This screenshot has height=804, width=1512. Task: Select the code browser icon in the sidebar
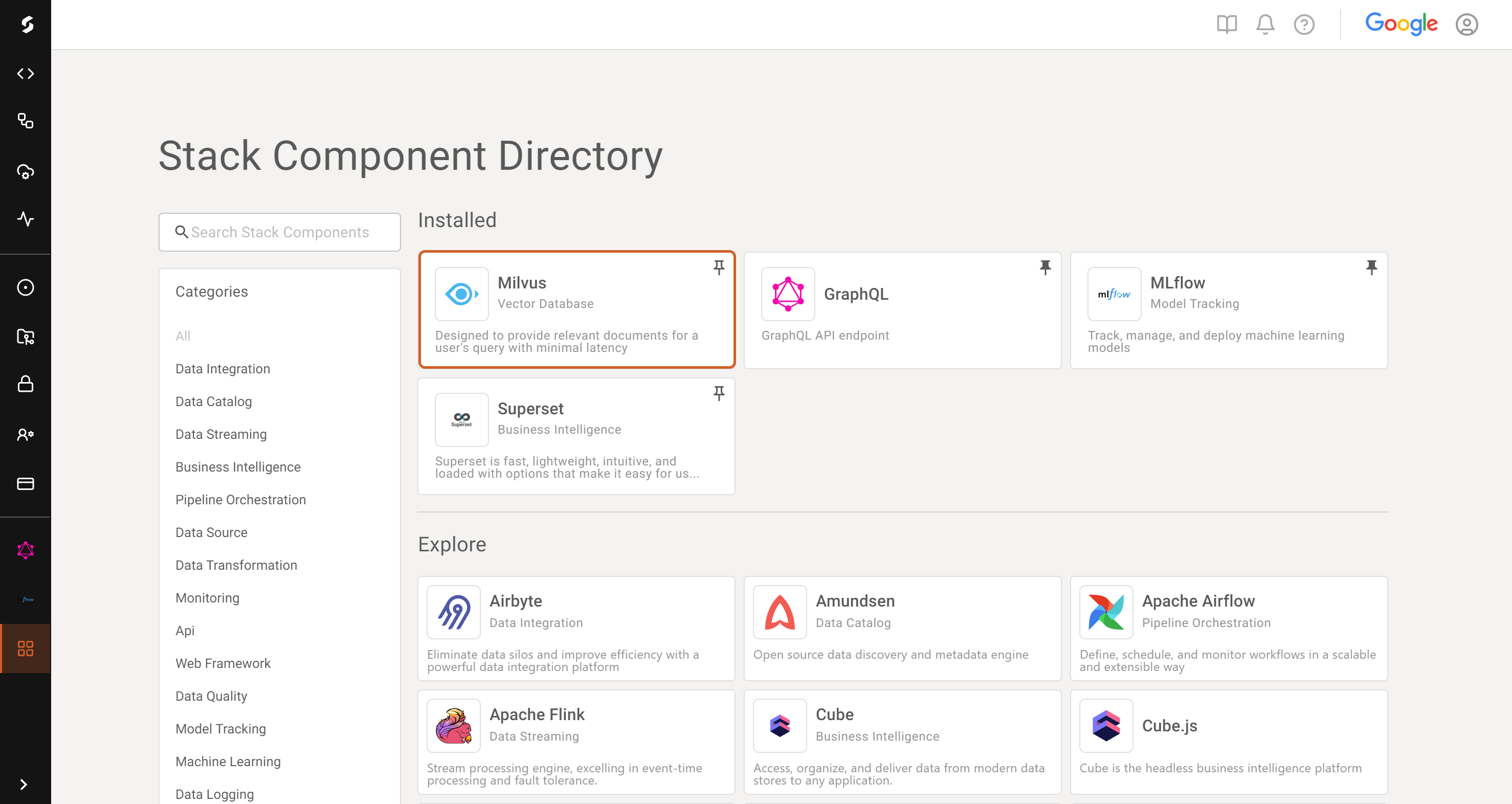(x=25, y=73)
